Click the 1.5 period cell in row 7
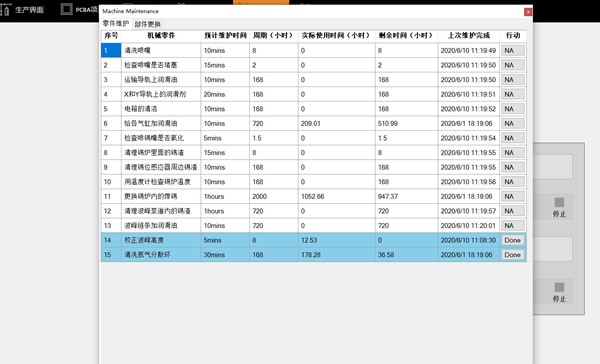The image size is (600, 364). pos(274,138)
